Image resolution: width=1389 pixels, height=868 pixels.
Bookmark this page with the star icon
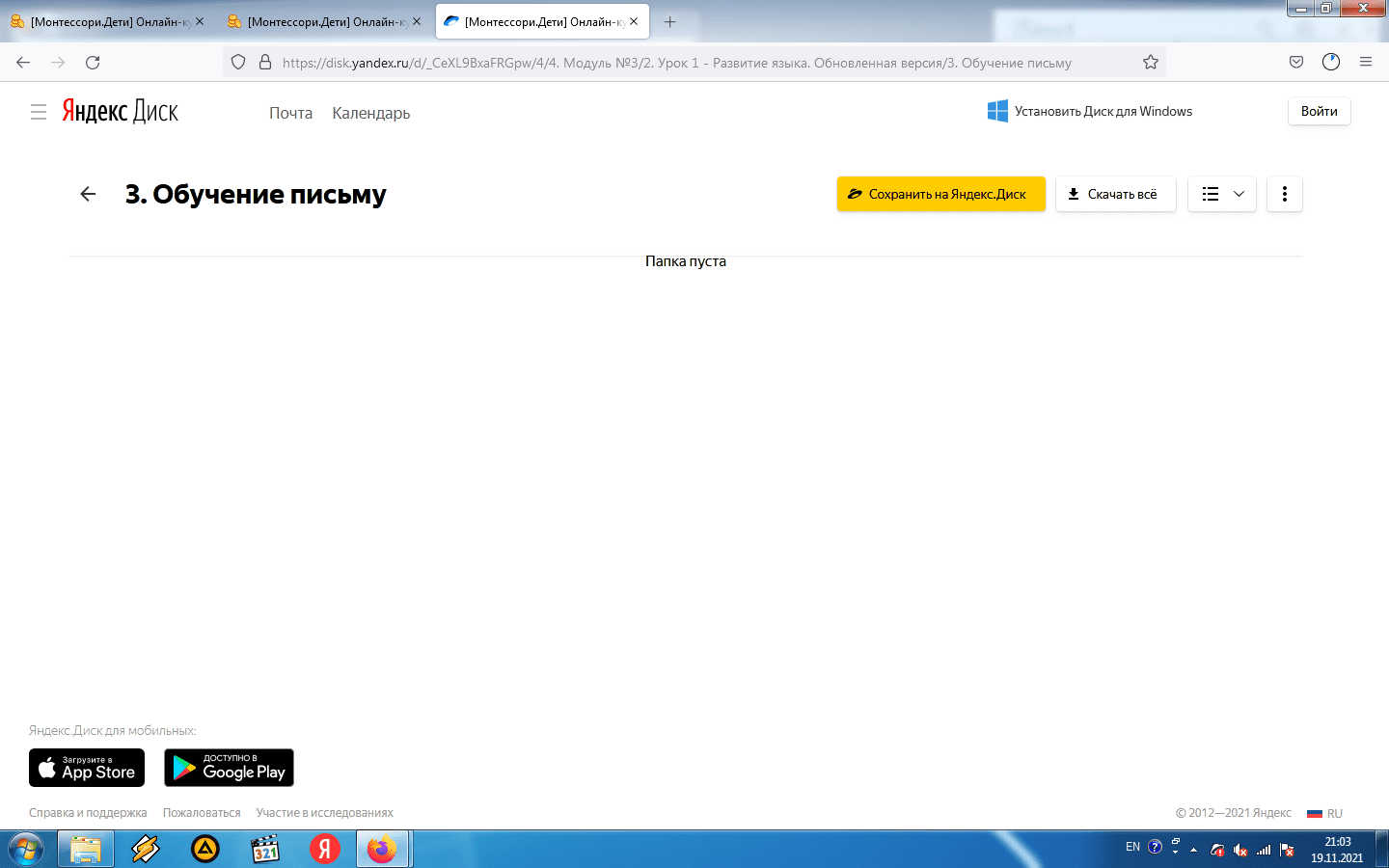pos(1150,63)
